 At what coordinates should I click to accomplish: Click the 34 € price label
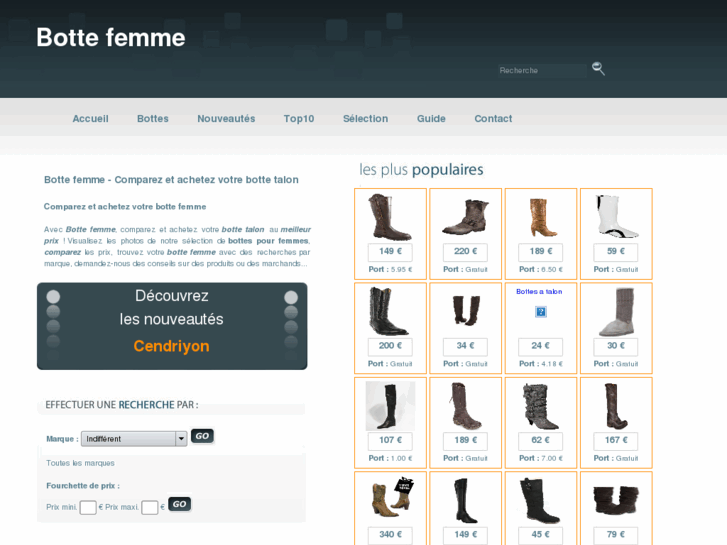[465, 346]
